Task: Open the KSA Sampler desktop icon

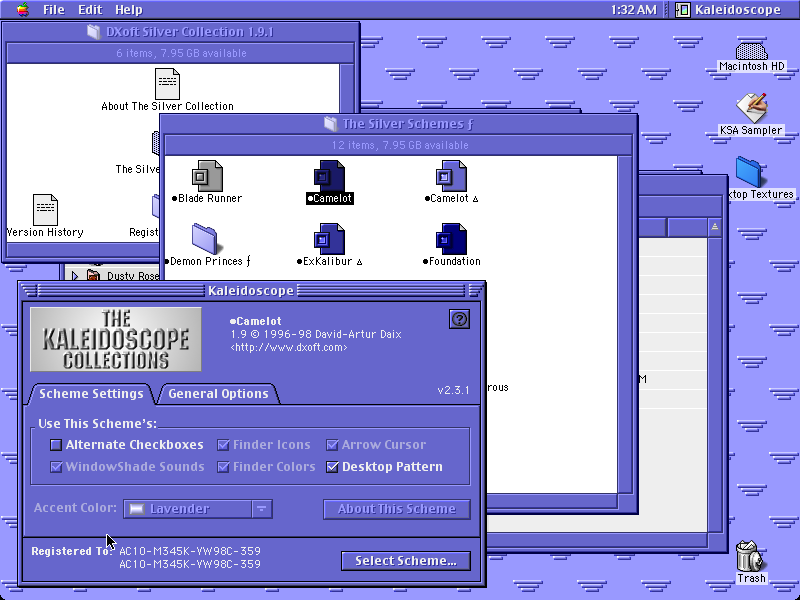Action: pos(751,107)
